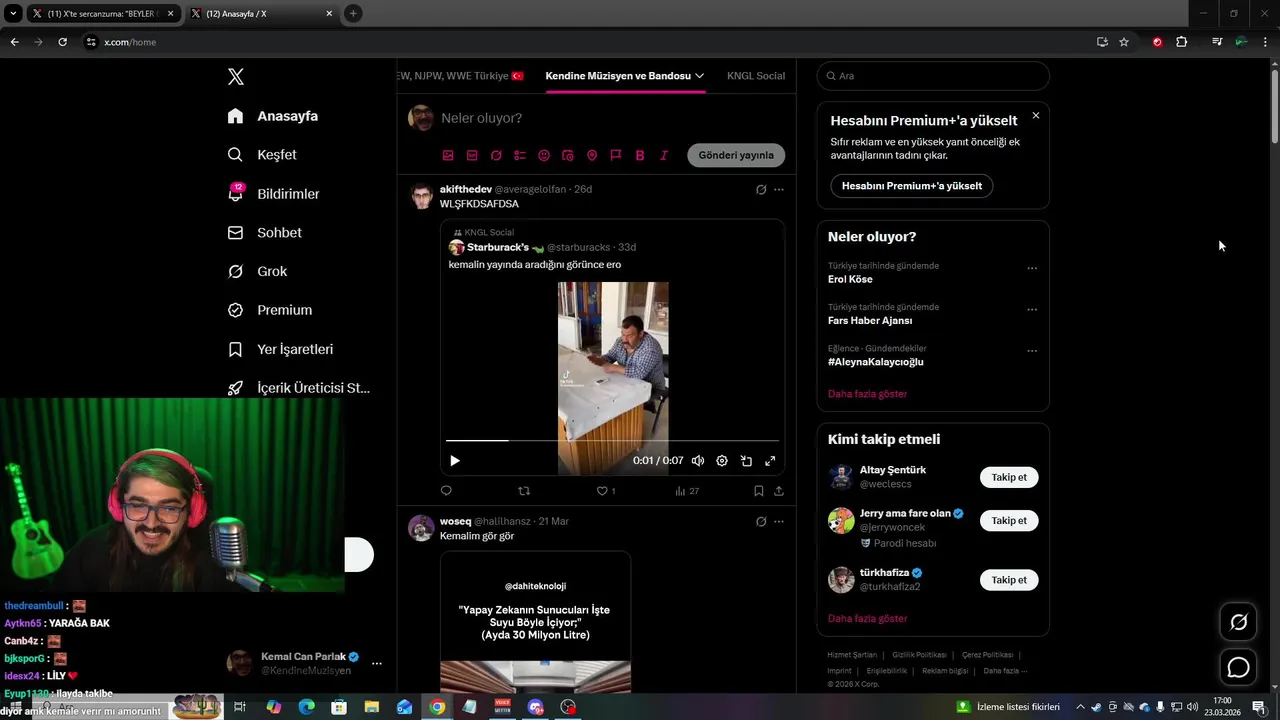Image resolution: width=1280 pixels, height=720 pixels.
Task: Enter video fullscreen mode
Action: [770, 461]
